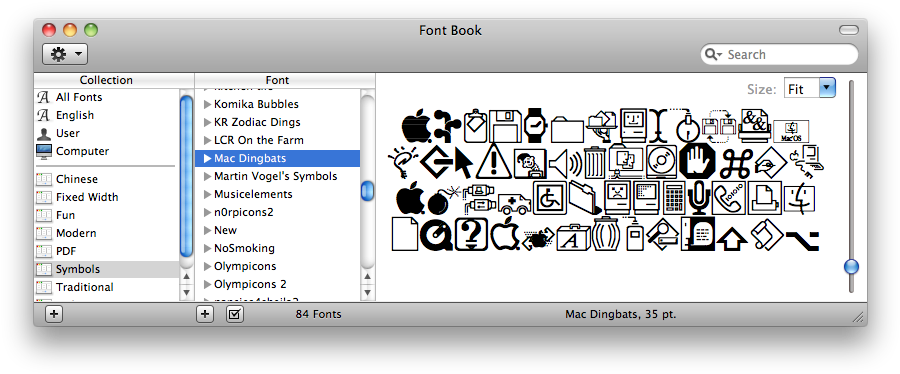
Task: Click the preview size slider knob
Action: tap(852, 267)
